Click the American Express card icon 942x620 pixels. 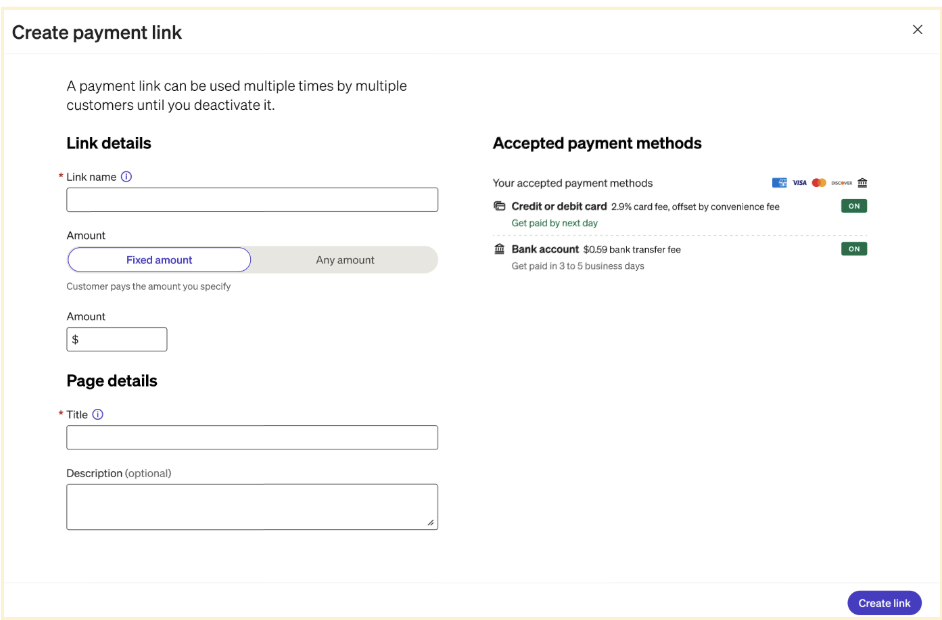[779, 183]
